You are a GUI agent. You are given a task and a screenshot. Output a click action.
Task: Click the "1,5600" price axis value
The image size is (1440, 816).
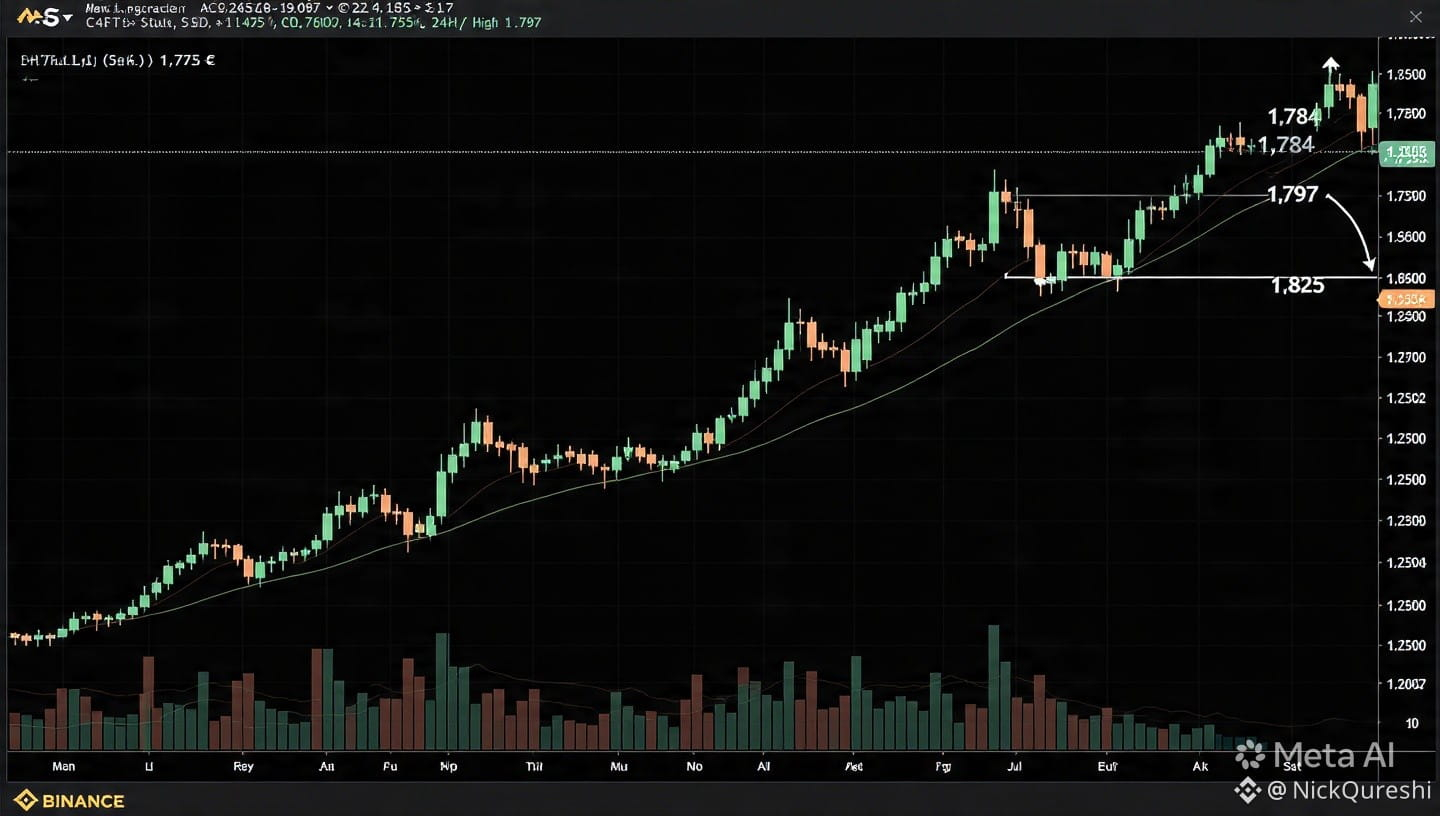1406,237
